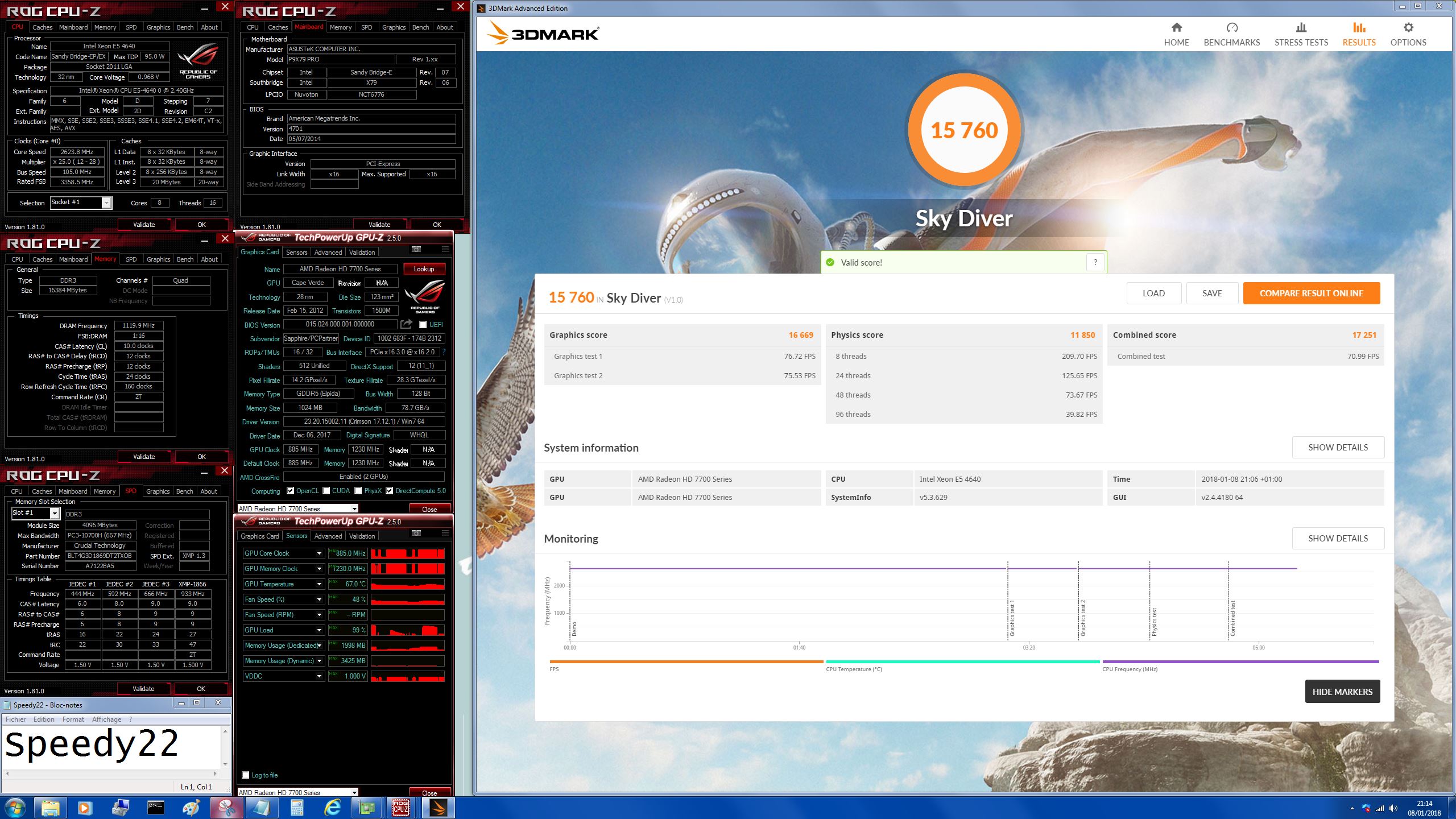Click the SAVE result button
Screen dimensions: 1456x819
1212,293
